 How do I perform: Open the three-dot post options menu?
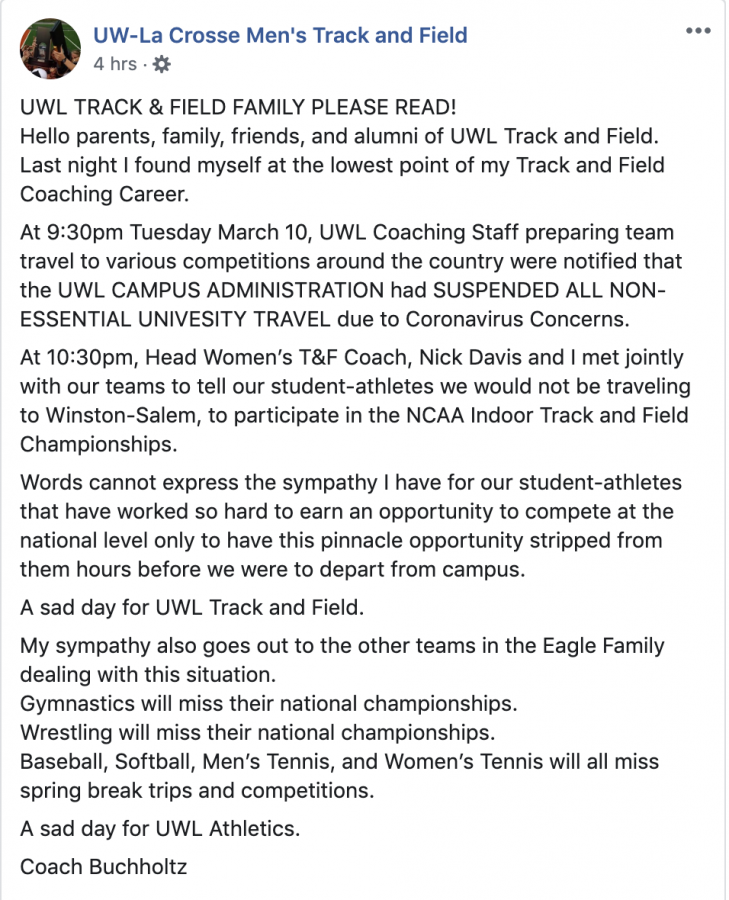point(698,30)
